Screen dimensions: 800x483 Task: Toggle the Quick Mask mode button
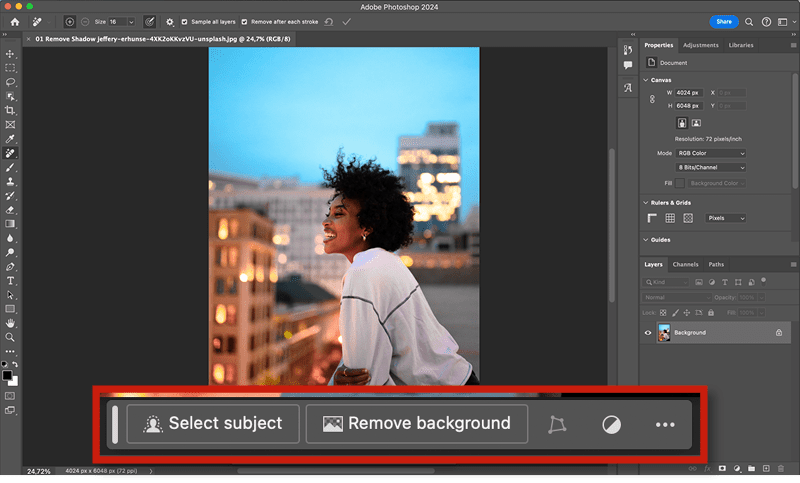pyautogui.click(x=10, y=396)
